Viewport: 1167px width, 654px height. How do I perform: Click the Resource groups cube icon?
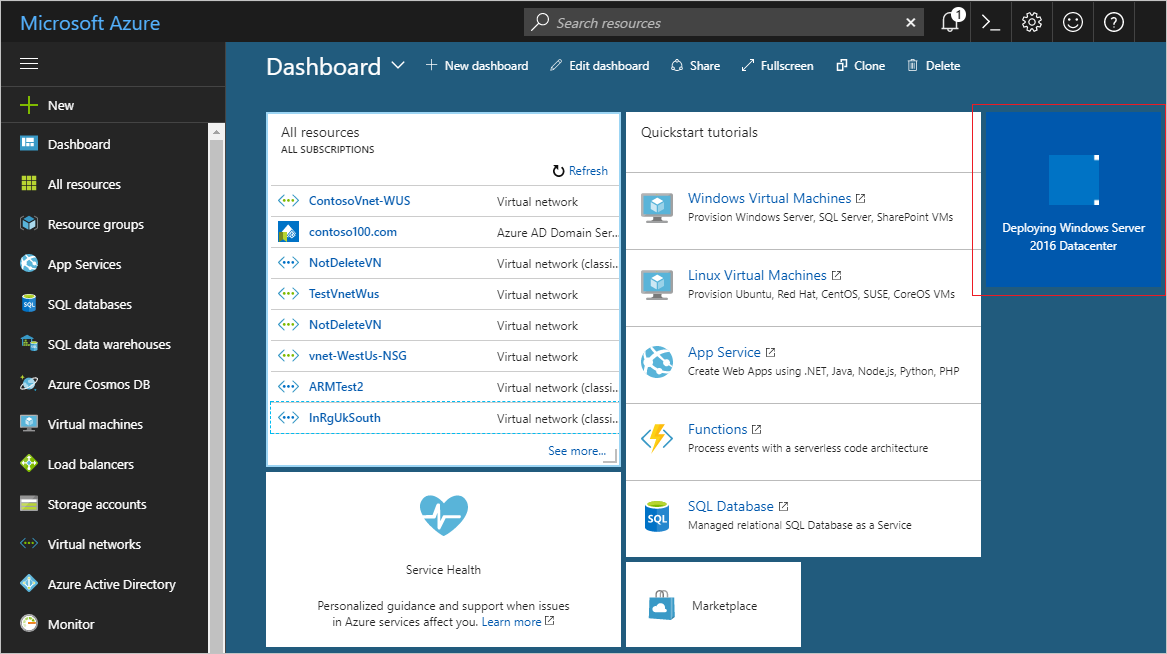29,223
